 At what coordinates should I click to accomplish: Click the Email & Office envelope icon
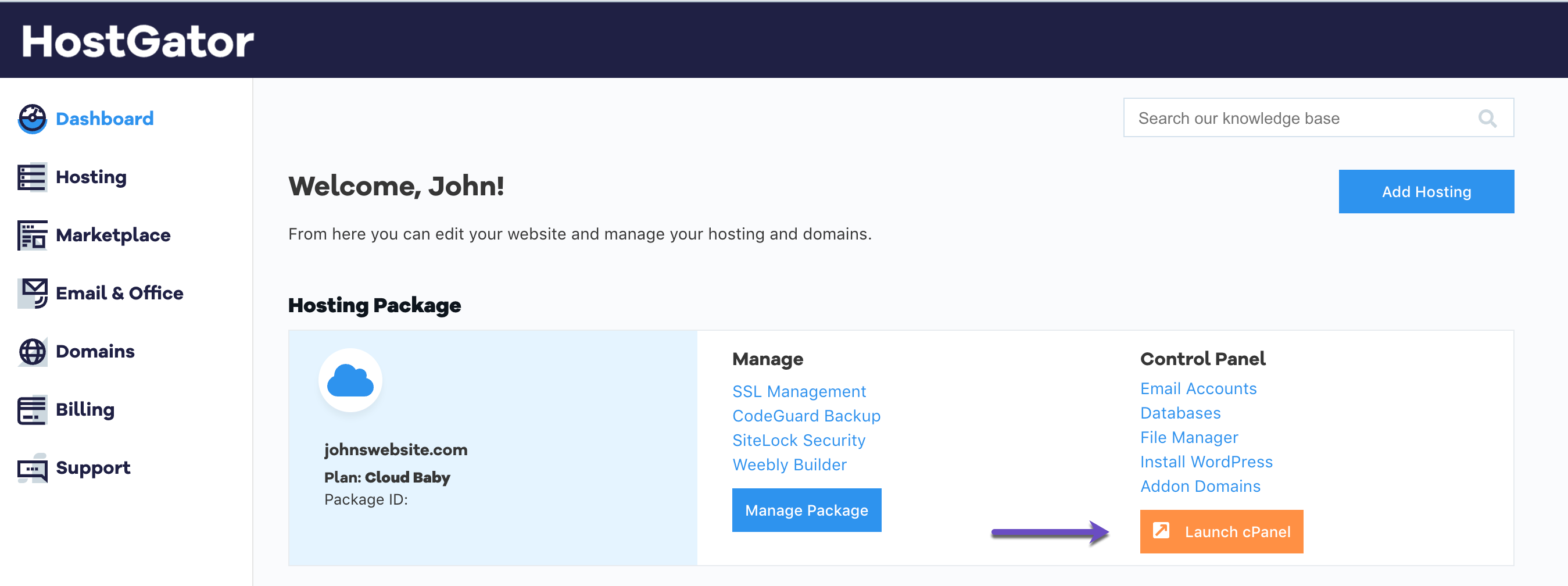(x=33, y=293)
